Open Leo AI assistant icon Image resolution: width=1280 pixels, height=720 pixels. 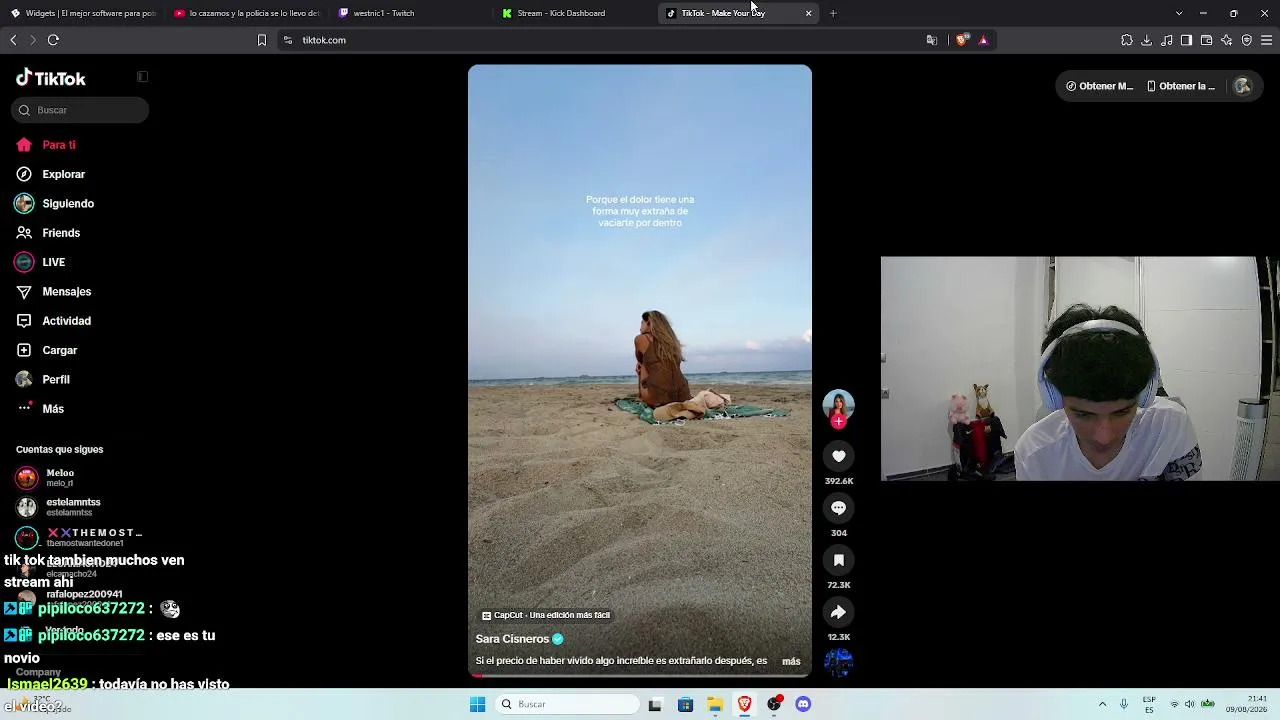1227,40
